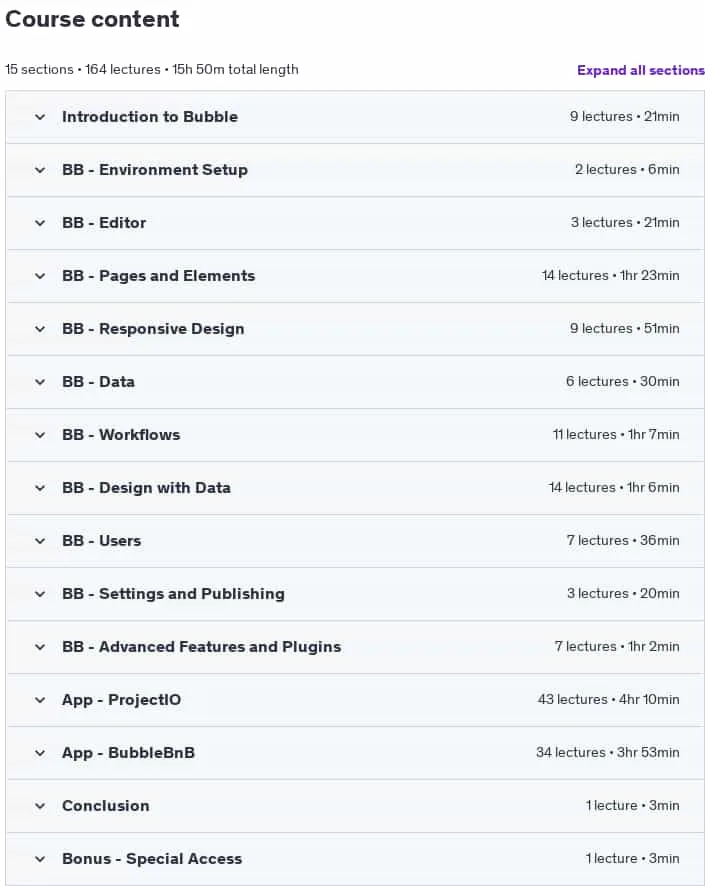Screen dimensions: 705x886
Task: Click the 34 lectures • 3hr 53min summary
Action: point(608,753)
